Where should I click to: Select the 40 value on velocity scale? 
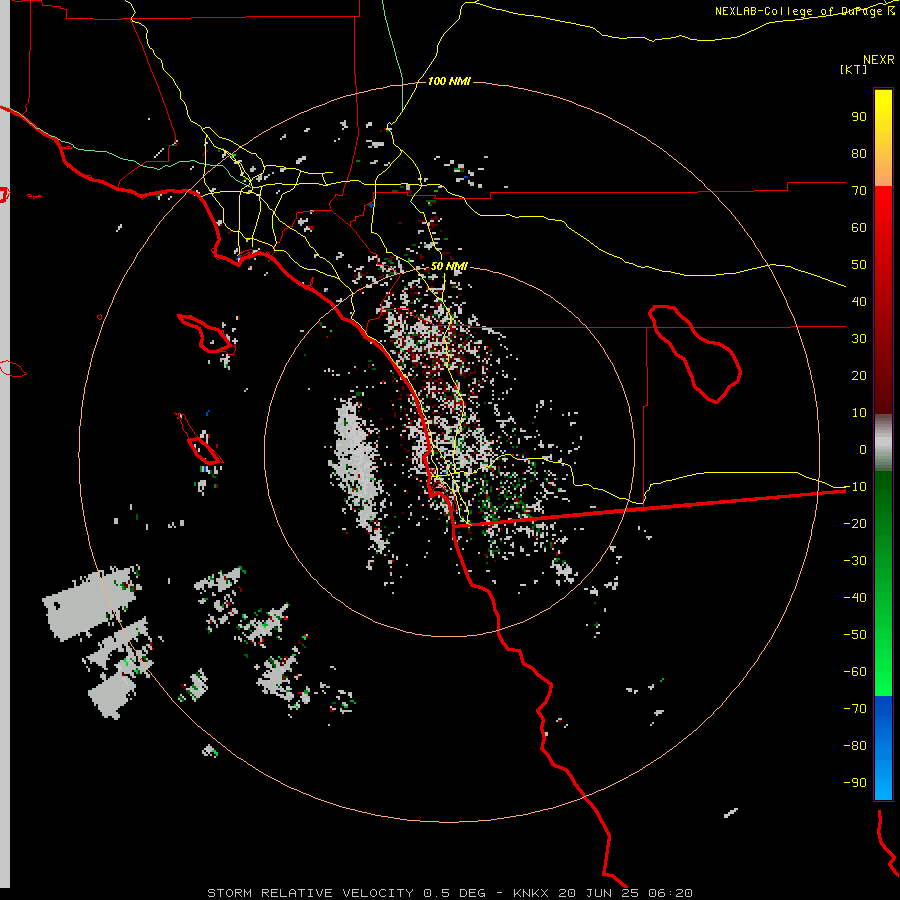pos(859,302)
